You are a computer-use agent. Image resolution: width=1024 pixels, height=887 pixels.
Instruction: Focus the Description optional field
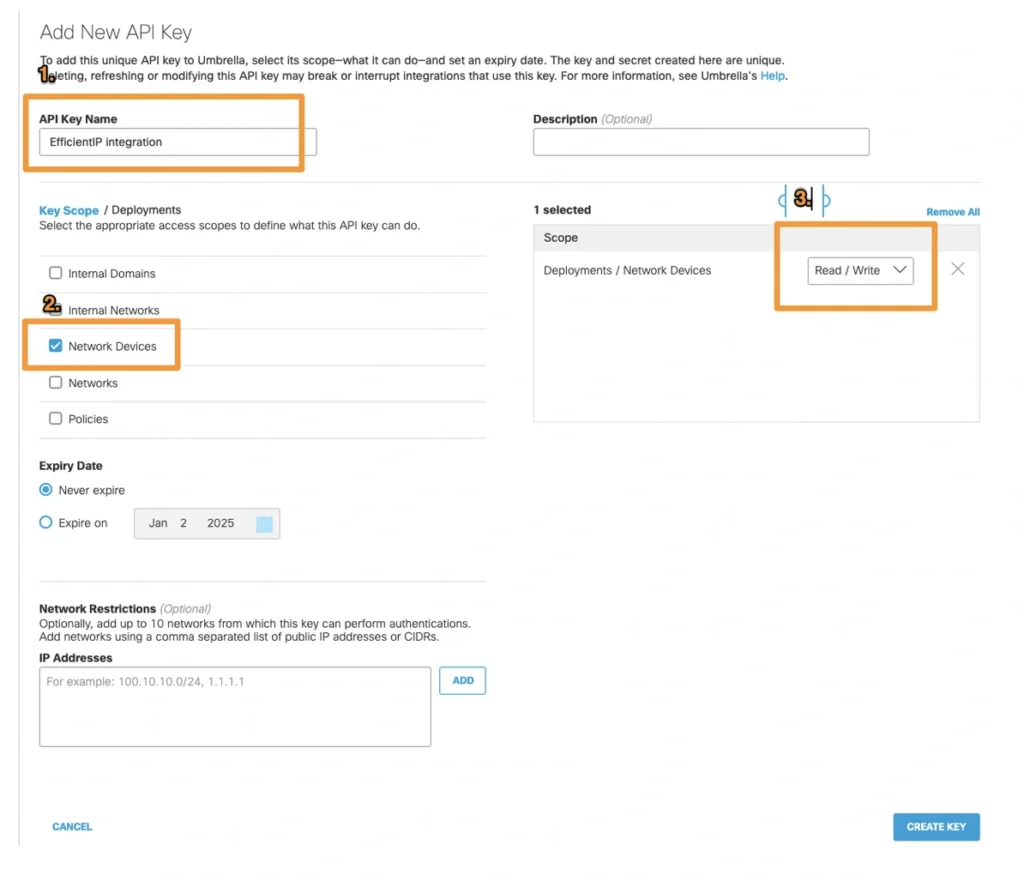tap(700, 141)
